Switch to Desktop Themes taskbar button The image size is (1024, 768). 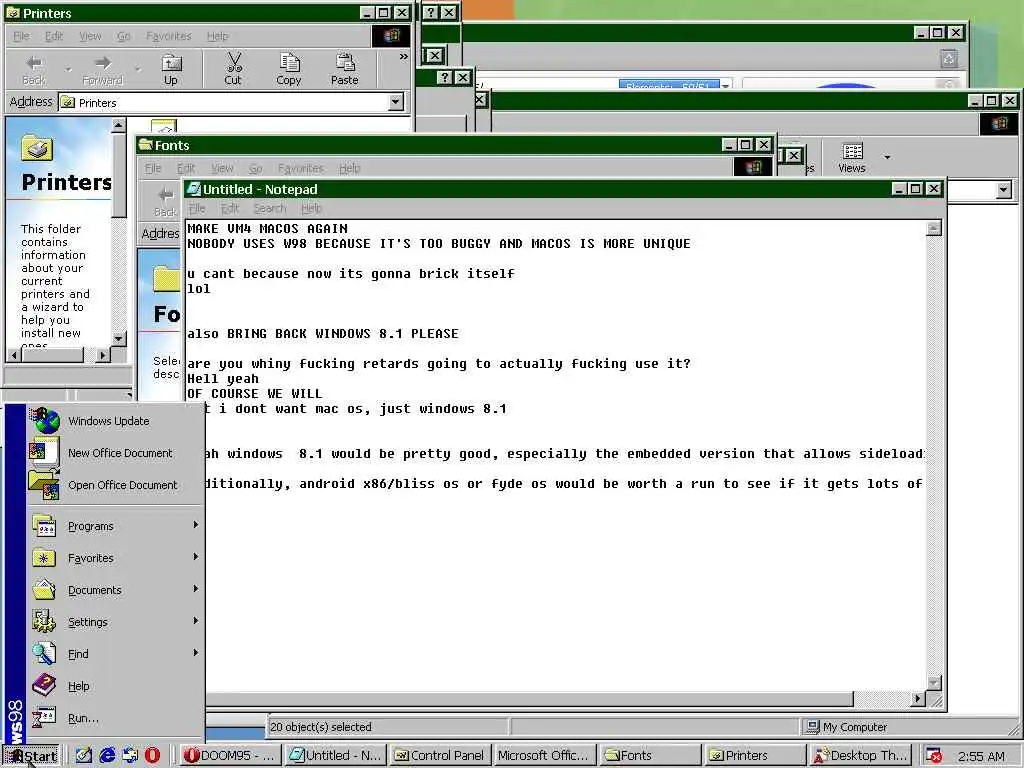[860, 756]
